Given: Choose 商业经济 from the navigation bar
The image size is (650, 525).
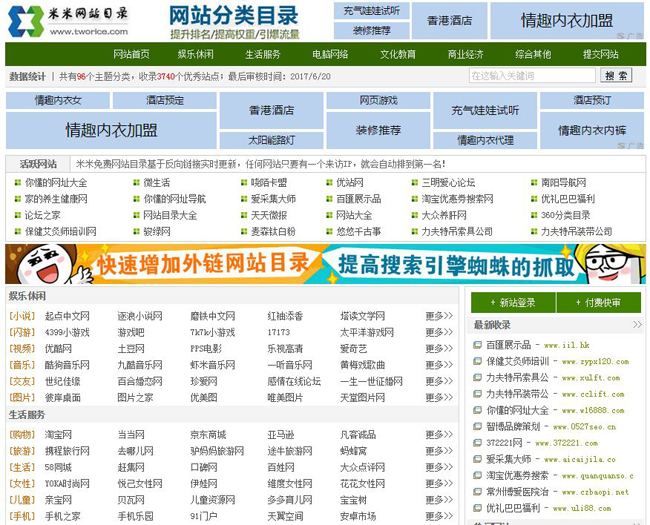Looking at the screenshot, I should point(466,54).
